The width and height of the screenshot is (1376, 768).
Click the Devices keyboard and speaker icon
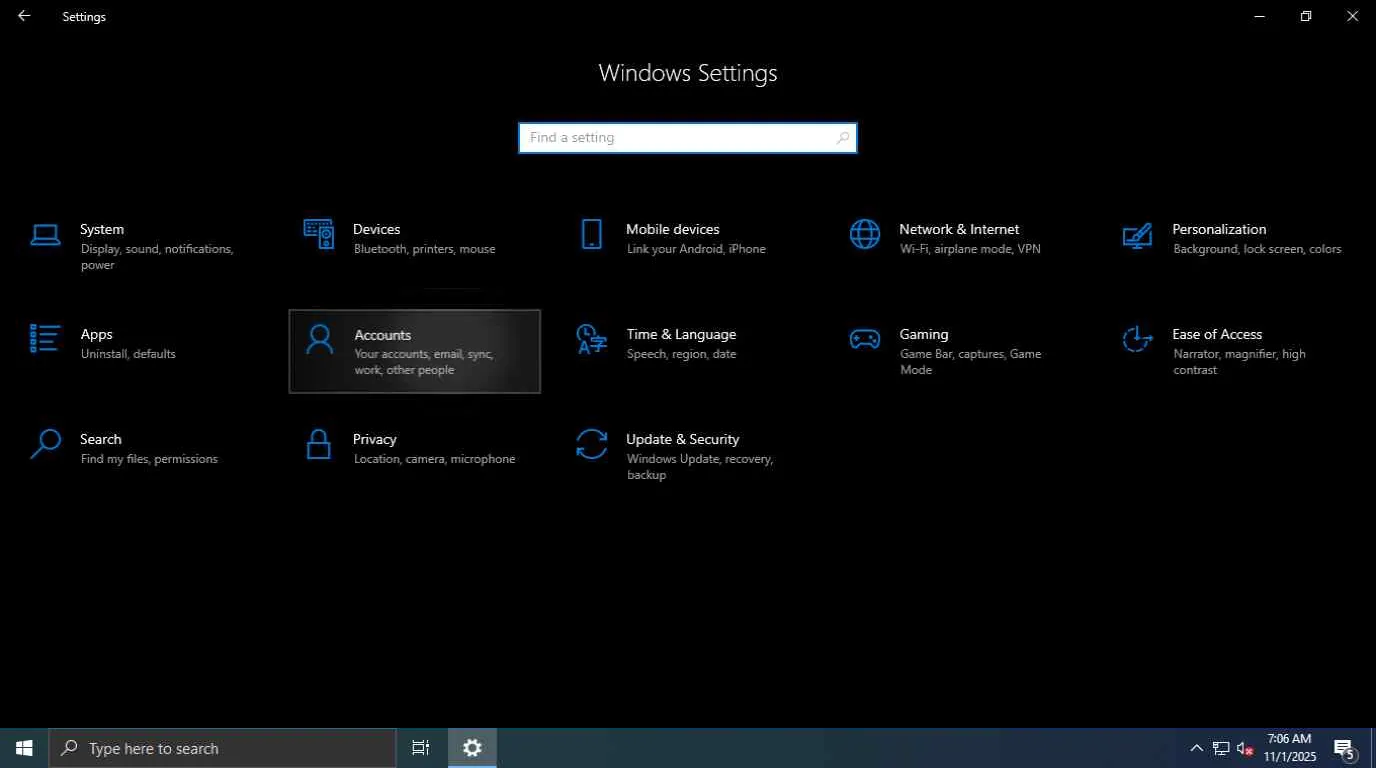[x=319, y=234]
